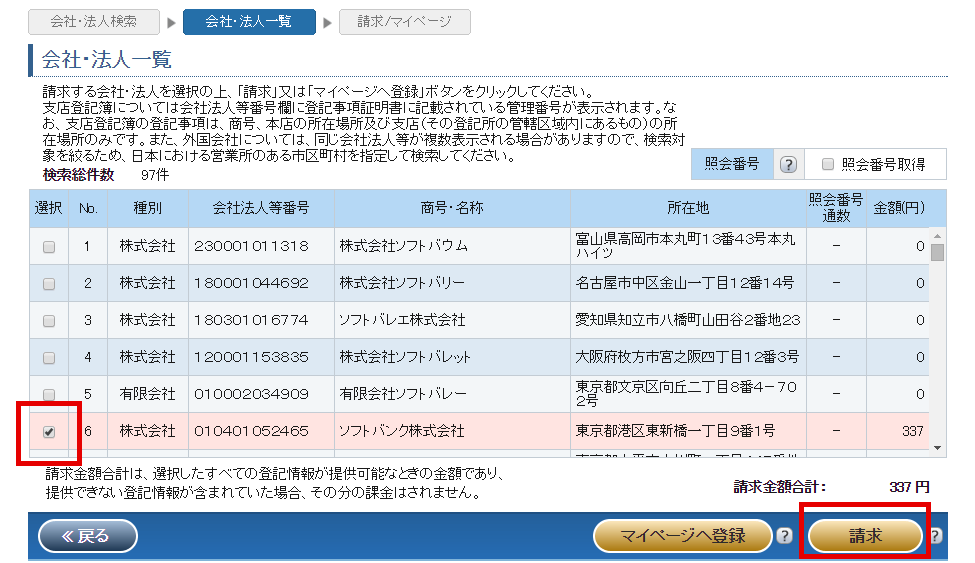Click company number 180001044692
Viewport: 975px width, 563px height.
[251, 283]
